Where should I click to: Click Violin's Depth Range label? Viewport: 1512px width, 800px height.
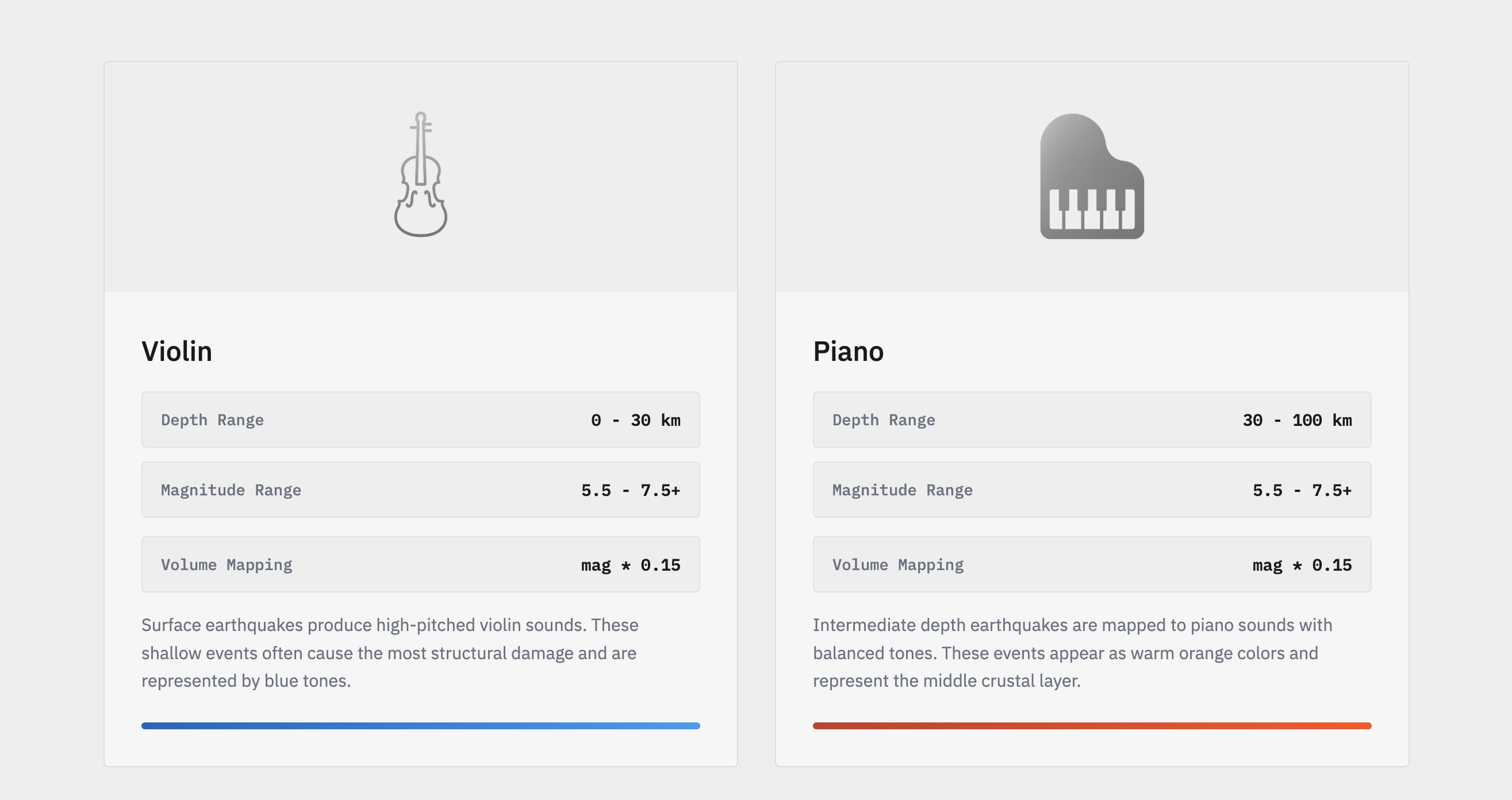click(212, 420)
